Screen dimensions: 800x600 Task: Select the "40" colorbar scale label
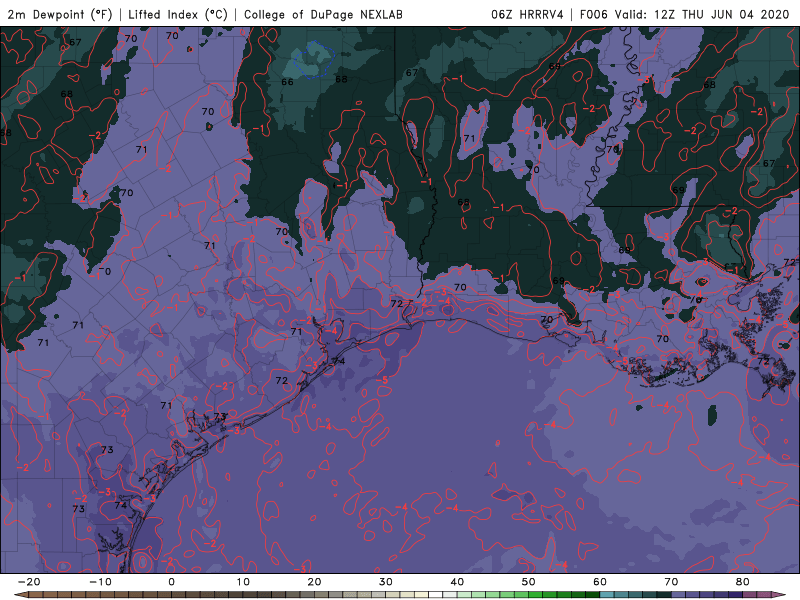click(457, 582)
